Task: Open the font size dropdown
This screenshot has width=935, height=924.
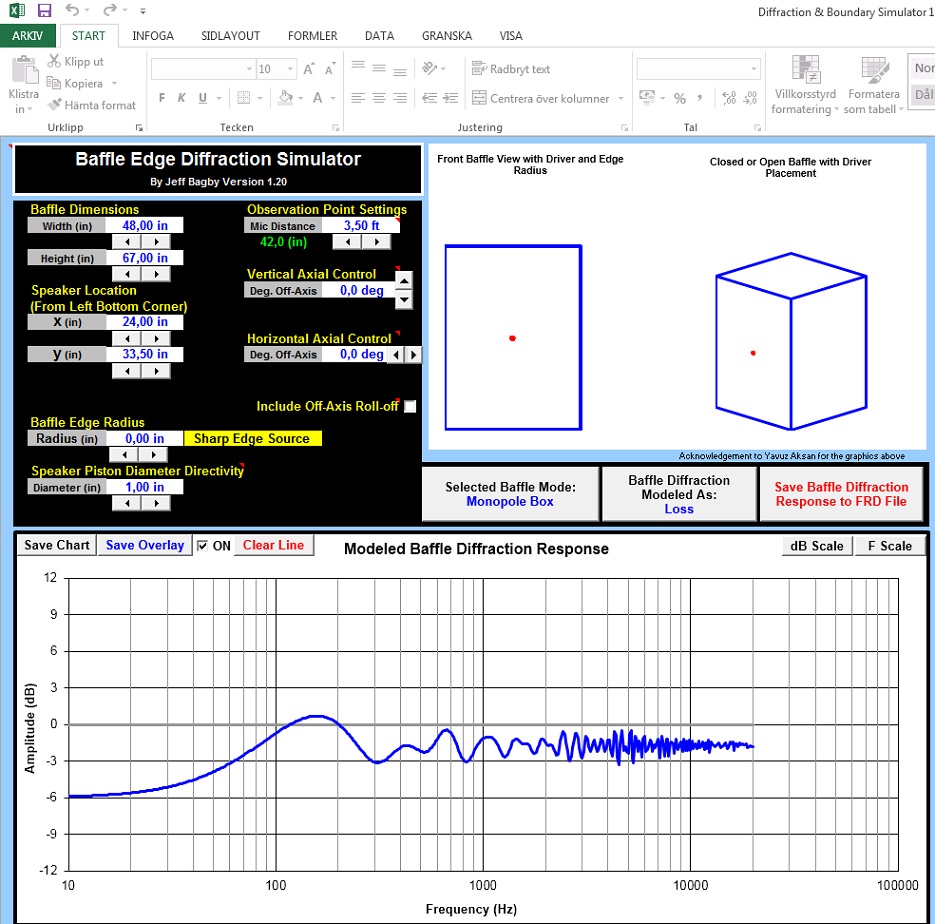Action: (290, 69)
